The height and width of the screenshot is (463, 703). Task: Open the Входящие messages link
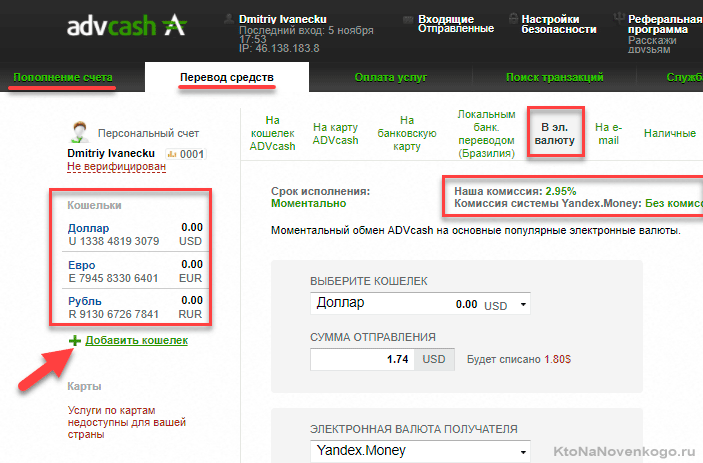pos(446,19)
